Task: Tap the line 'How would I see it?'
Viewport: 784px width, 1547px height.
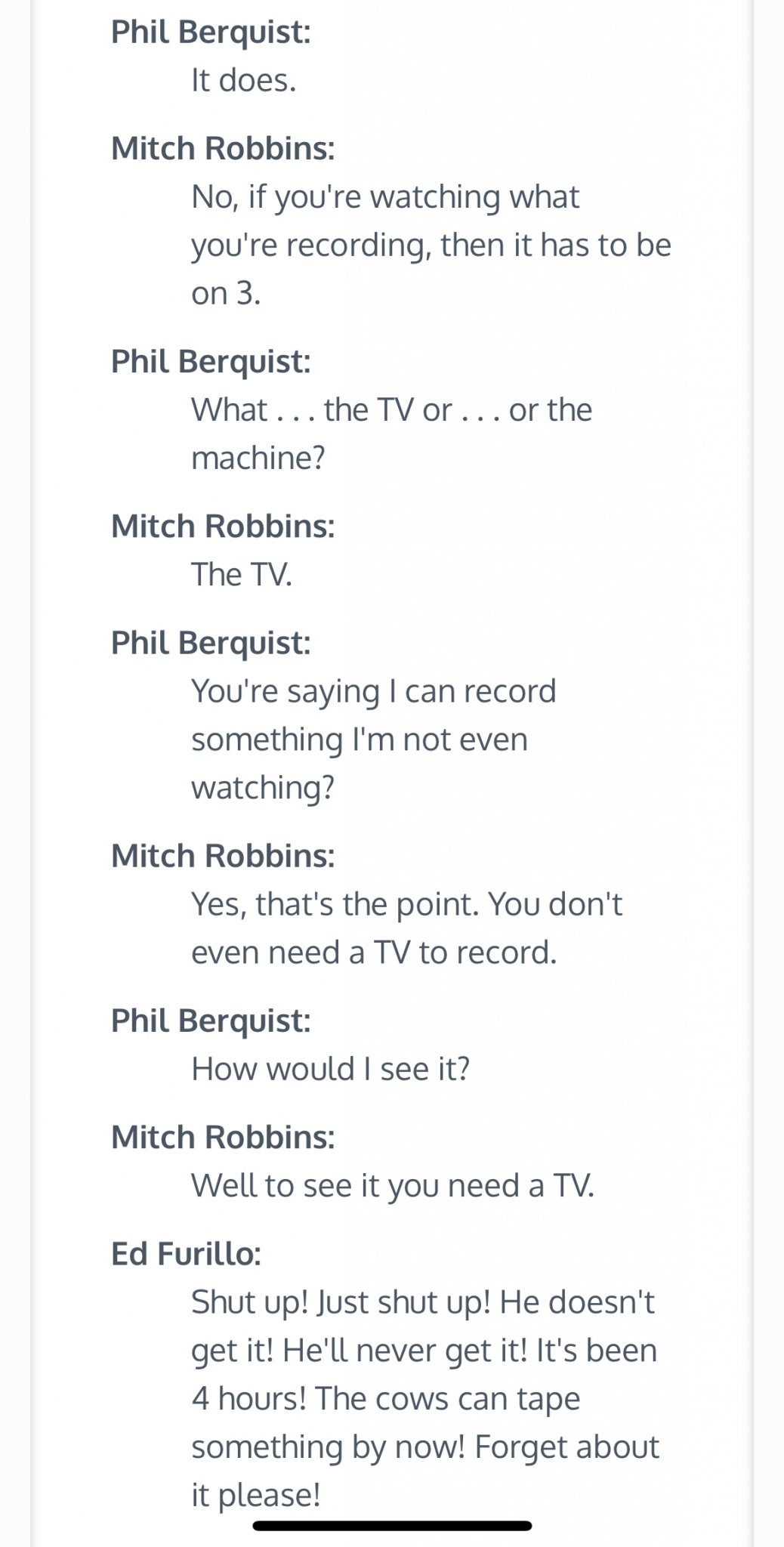Action: pos(330,1069)
